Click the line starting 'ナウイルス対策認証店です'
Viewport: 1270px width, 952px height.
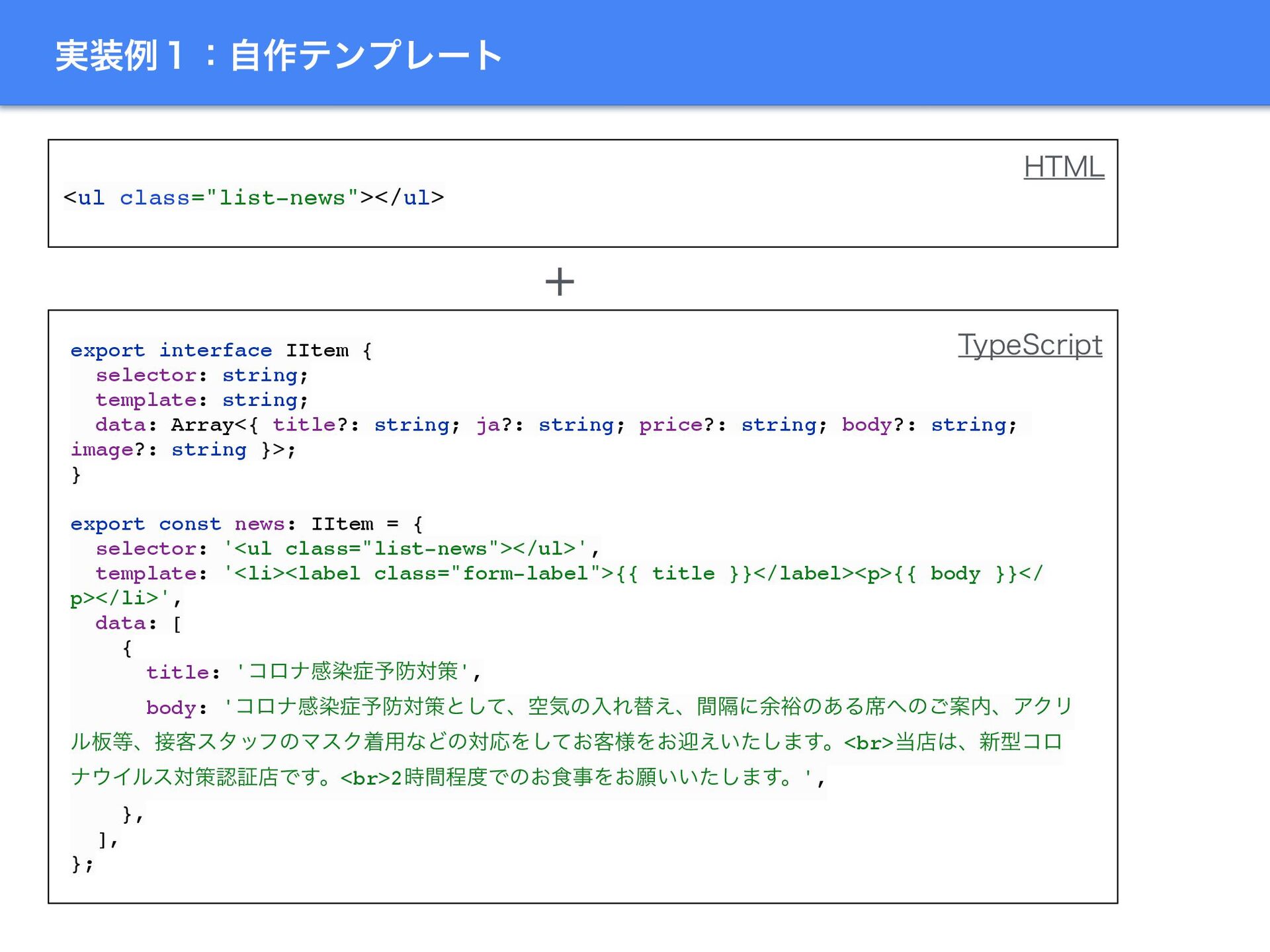pyautogui.click(x=448, y=777)
